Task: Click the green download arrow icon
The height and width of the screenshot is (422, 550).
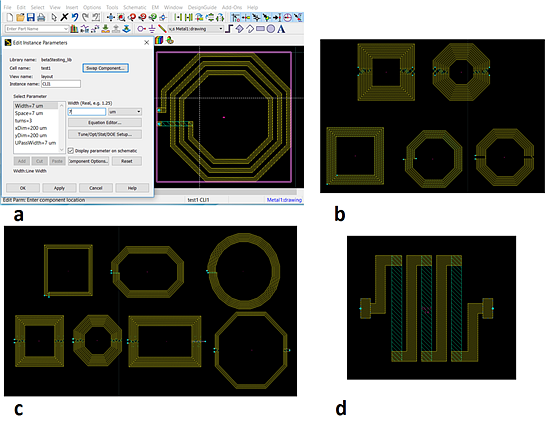Action: (x=105, y=29)
